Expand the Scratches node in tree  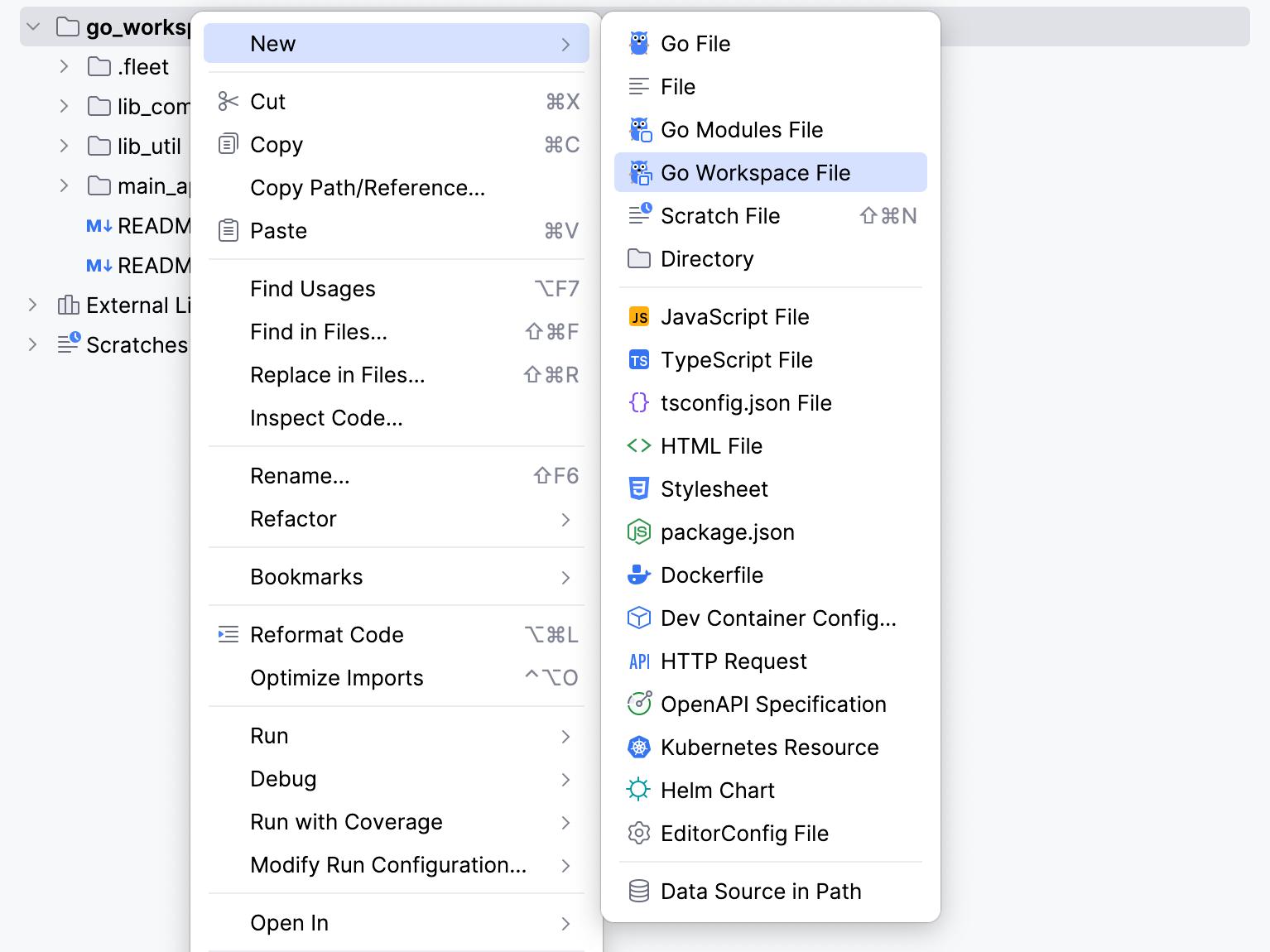33,345
